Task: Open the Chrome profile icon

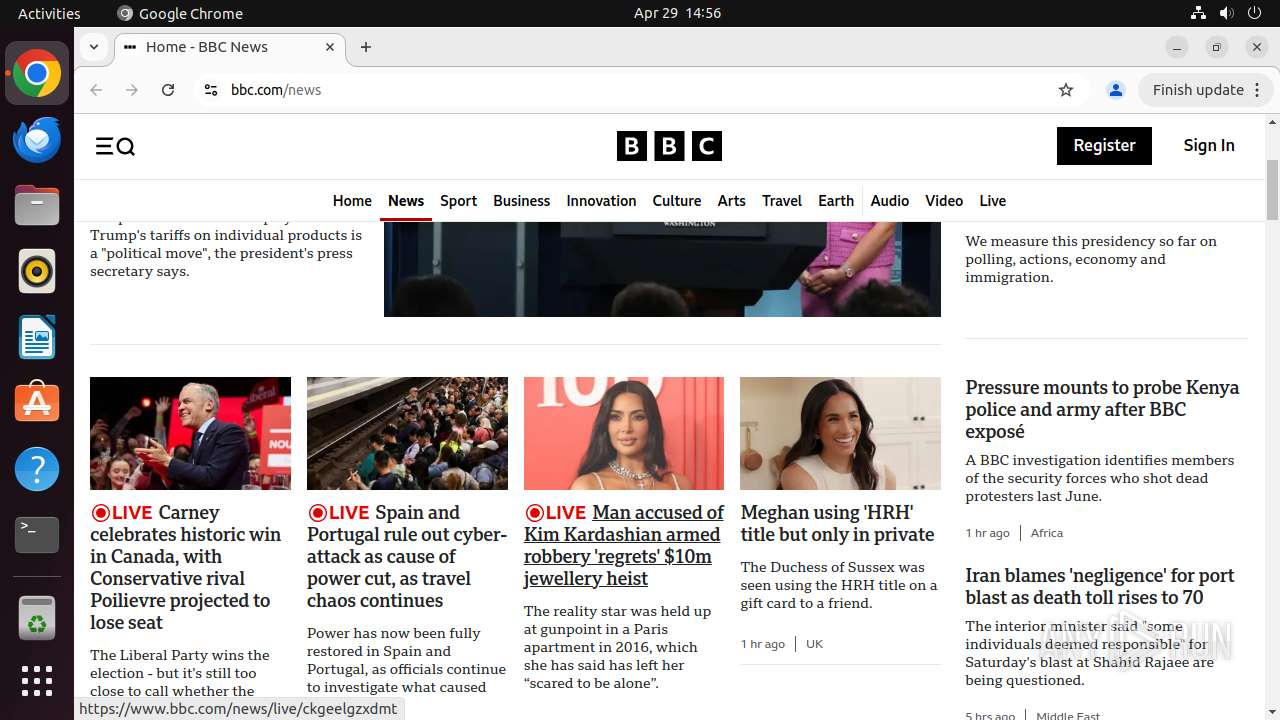Action: click(x=1116, y=90)
